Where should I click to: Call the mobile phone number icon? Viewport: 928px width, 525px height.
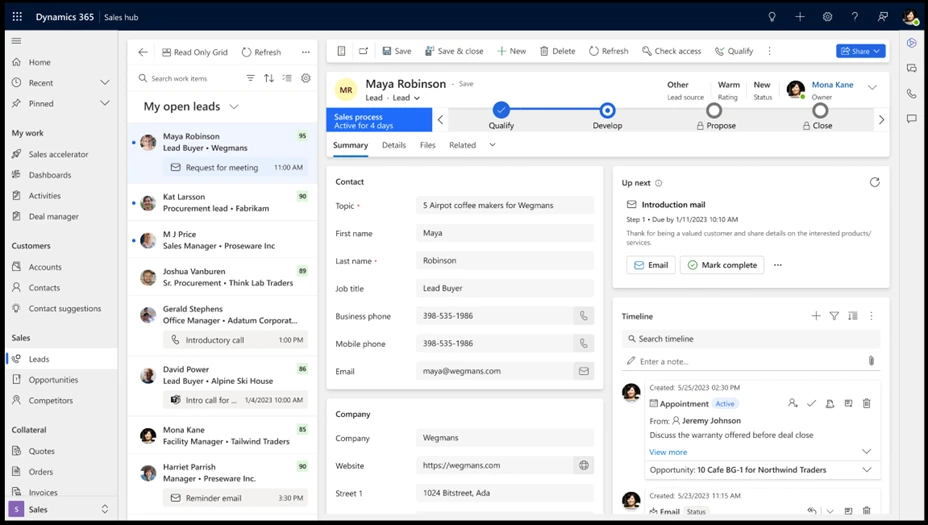click(x=584, y=343)
